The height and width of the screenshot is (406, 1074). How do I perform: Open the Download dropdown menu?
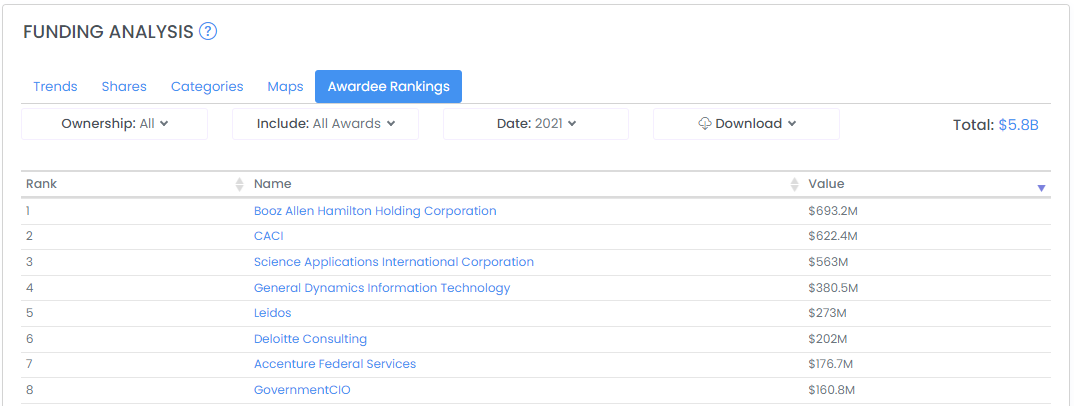[x=746, y=124]
